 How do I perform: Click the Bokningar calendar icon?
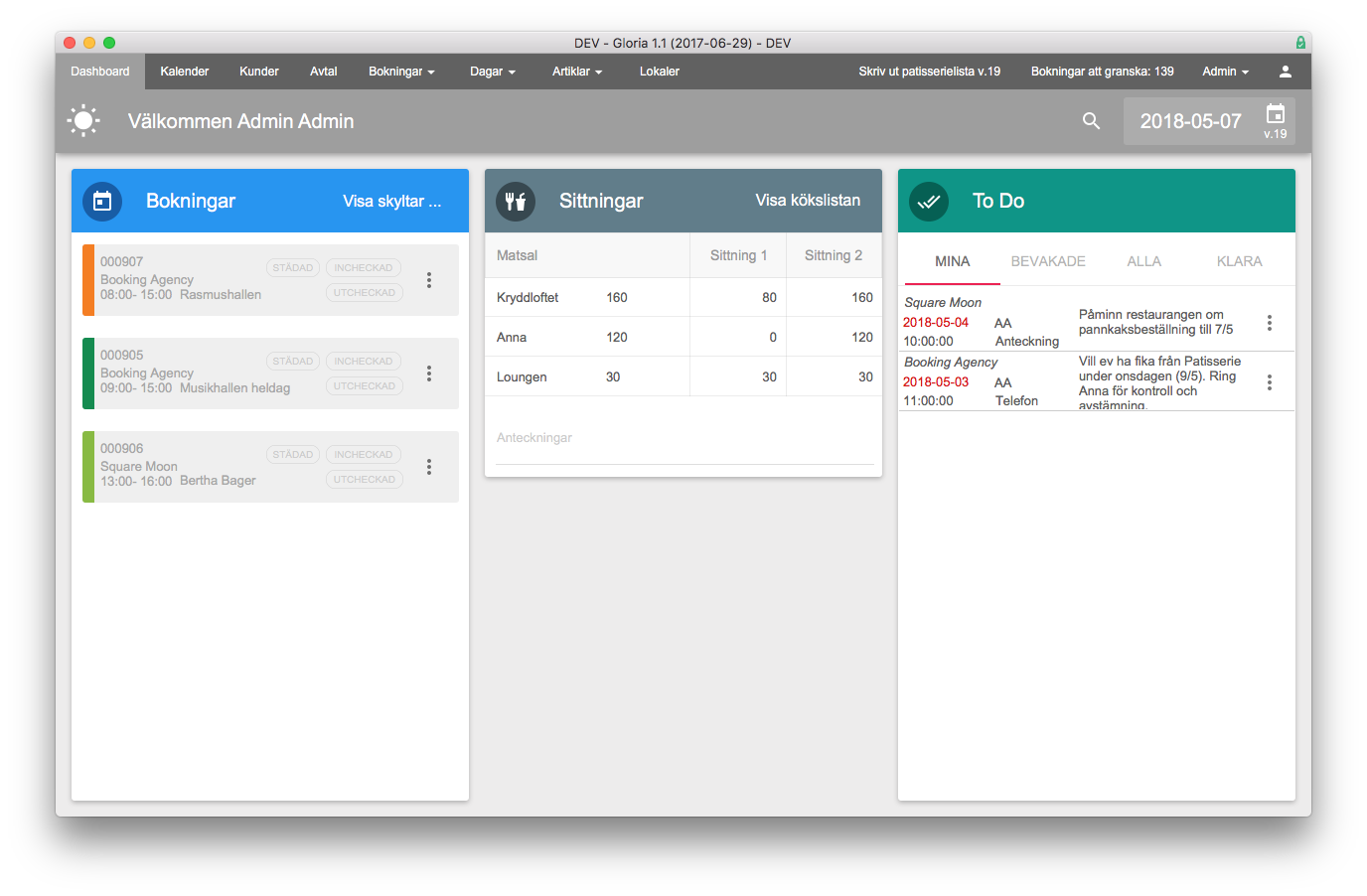pos(102,202)
